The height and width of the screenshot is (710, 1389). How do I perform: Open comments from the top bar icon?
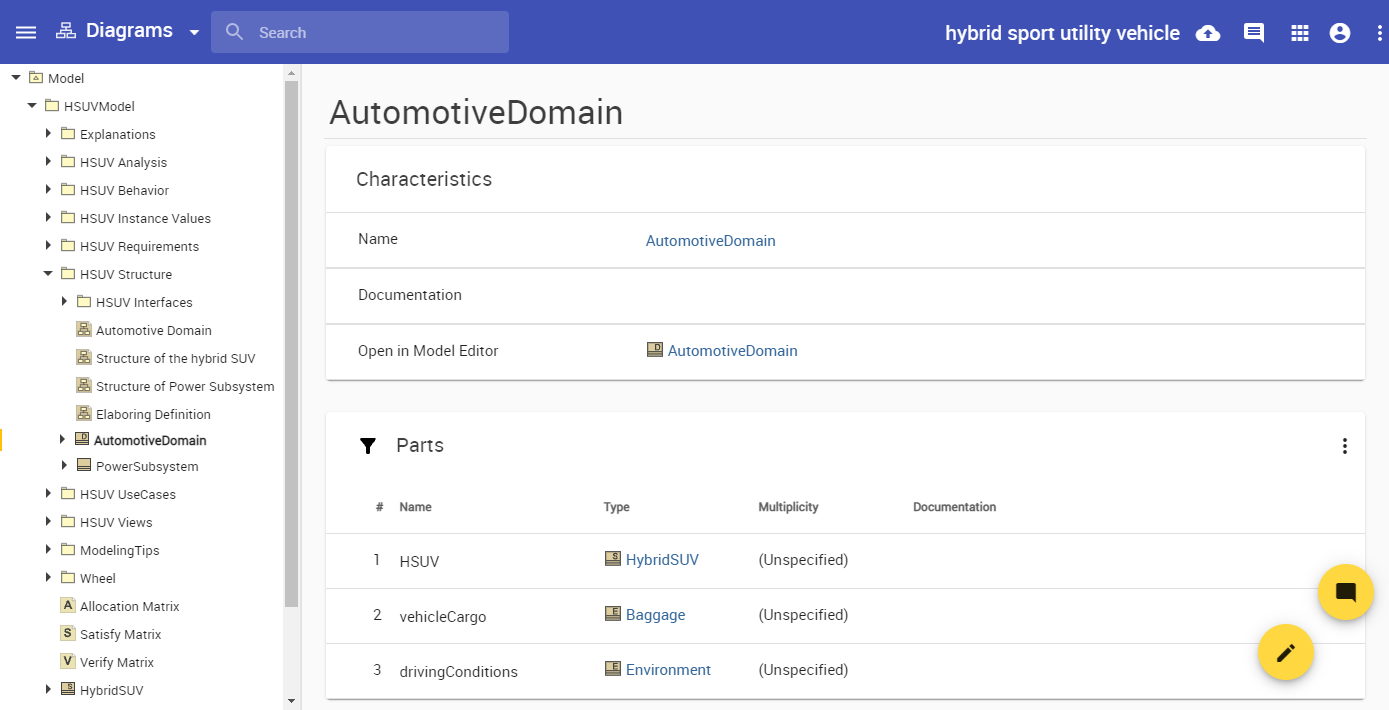1253,33
